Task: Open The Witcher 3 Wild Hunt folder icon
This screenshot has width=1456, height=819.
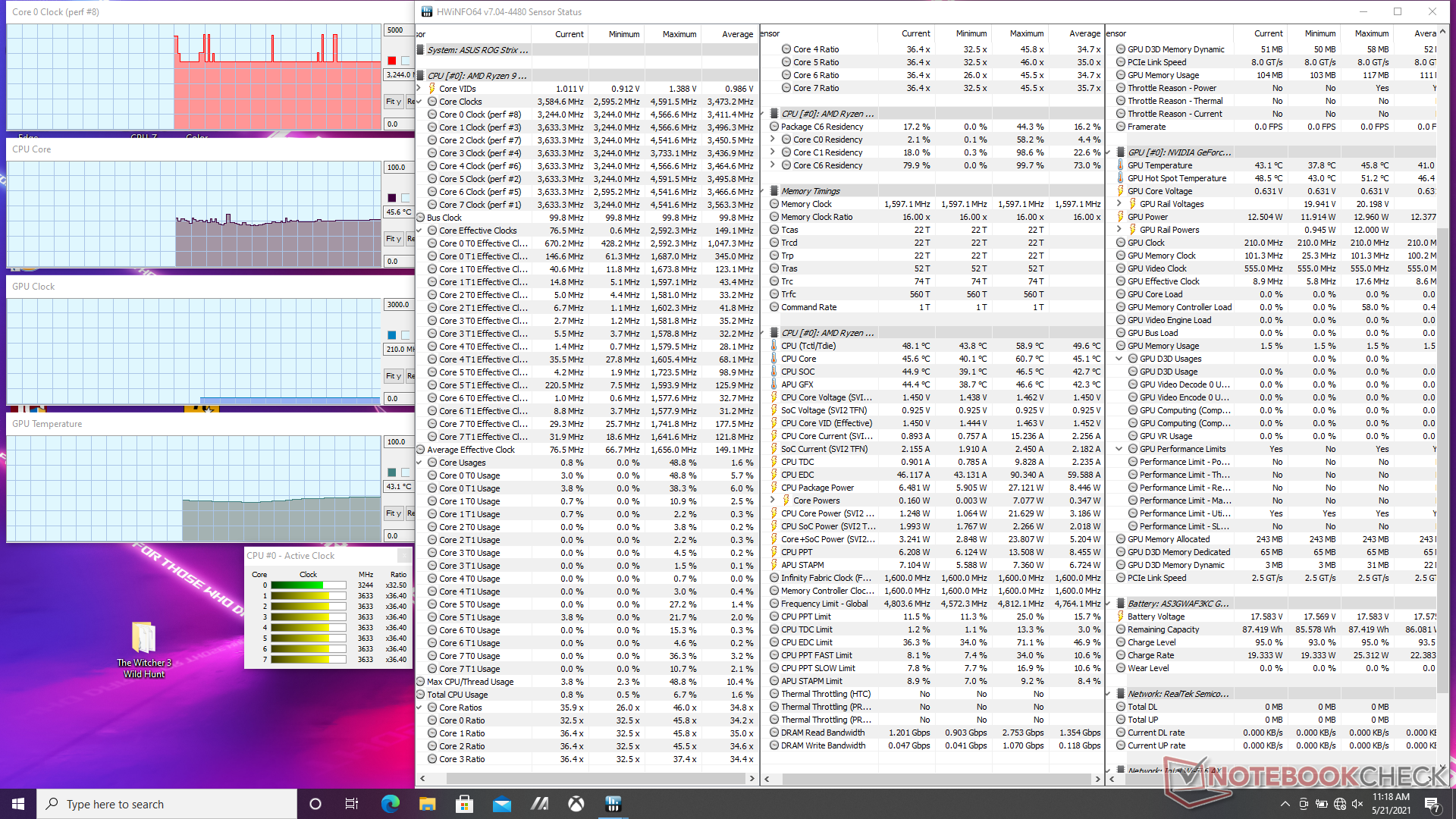Action: (143, 639)
